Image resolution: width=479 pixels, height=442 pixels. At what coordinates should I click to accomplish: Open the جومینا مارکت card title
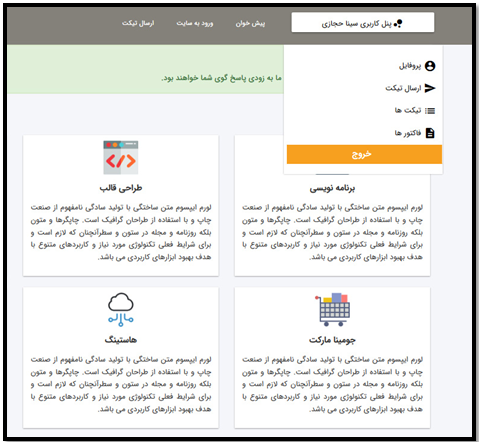(332, 340)
